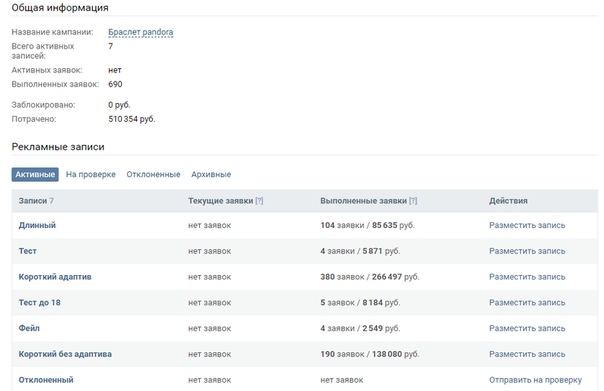Click Разместить запись for Длинный row

(527, 225)
